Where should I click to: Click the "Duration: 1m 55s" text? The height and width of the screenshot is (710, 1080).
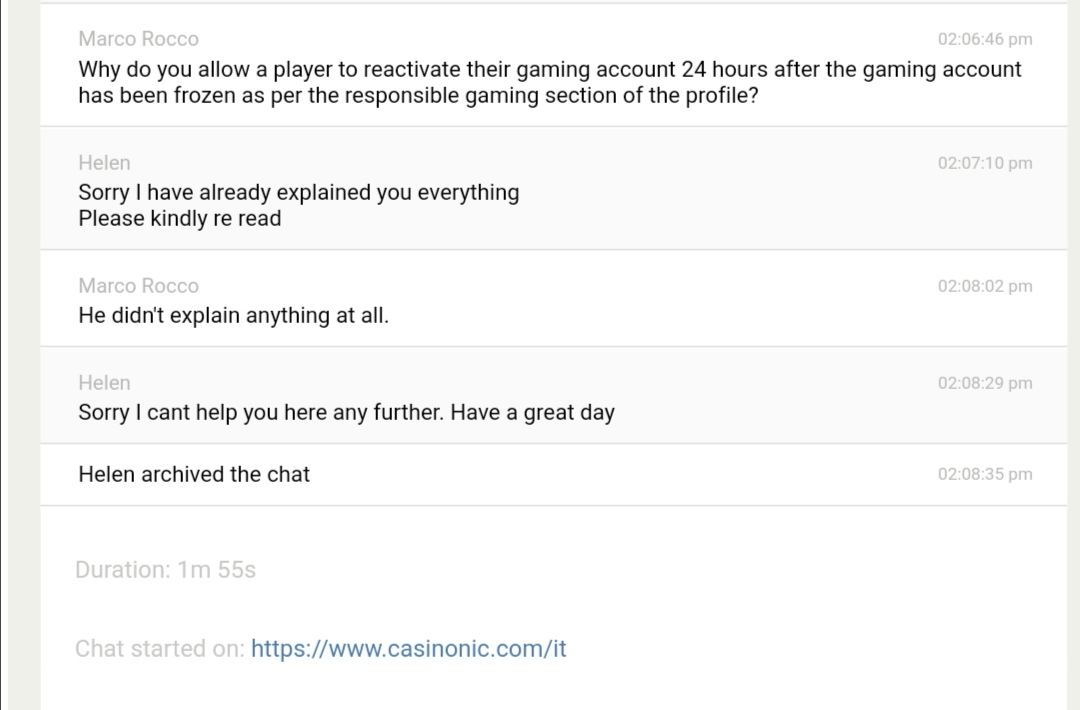click(165, 570)
